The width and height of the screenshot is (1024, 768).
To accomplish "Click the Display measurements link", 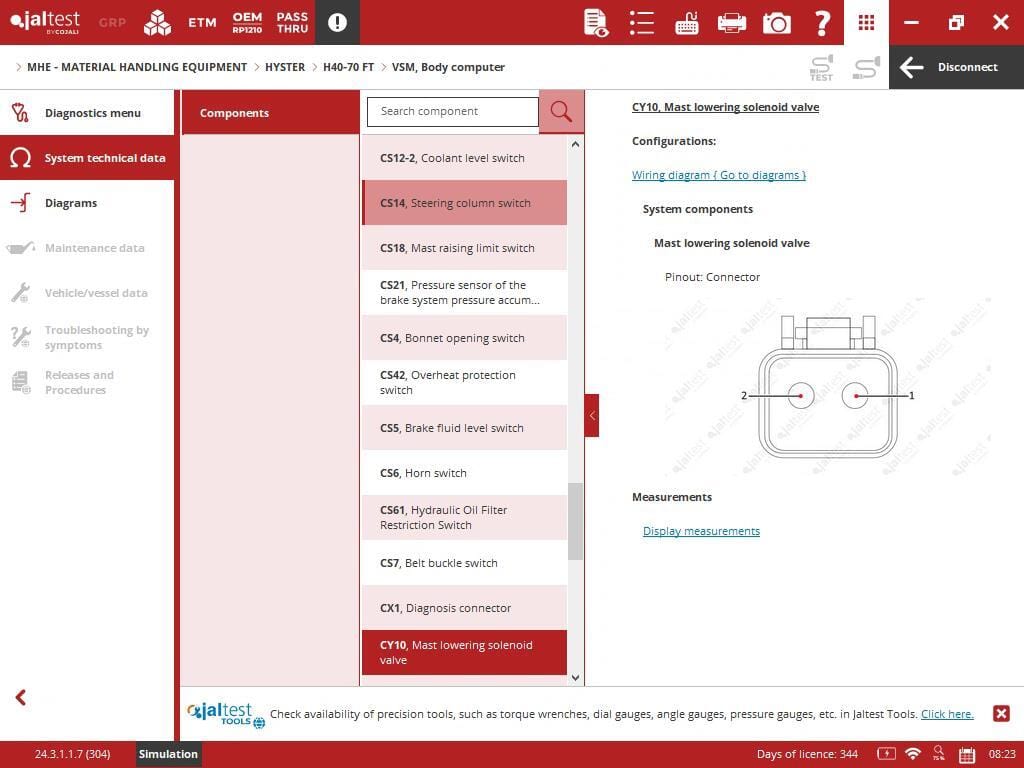I will 701,531.
